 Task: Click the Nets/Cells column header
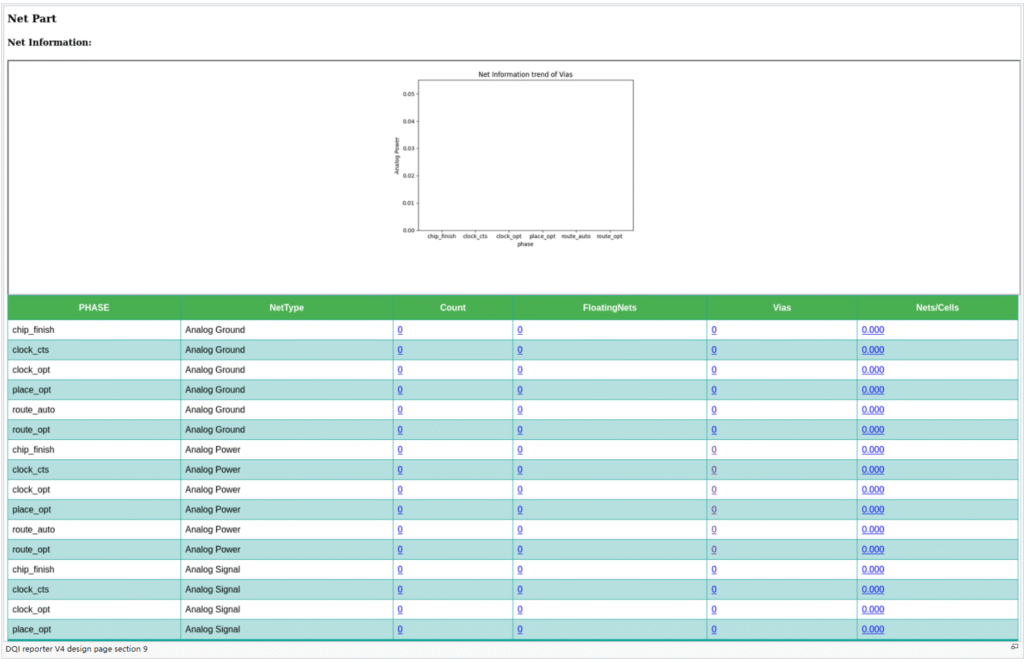point(937,308)
